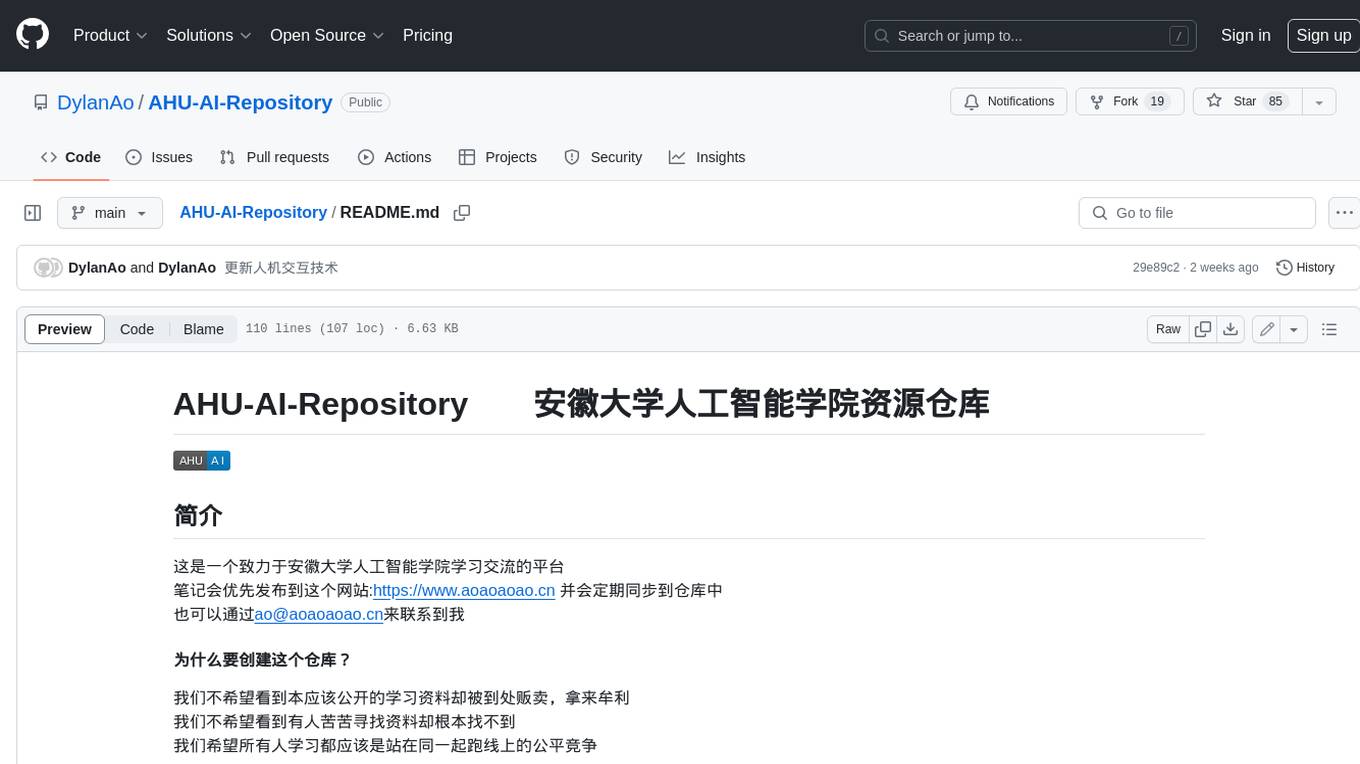Switch to the Insights tab
This screenshot has width=1360, height=764.
[x=707, y=157]
